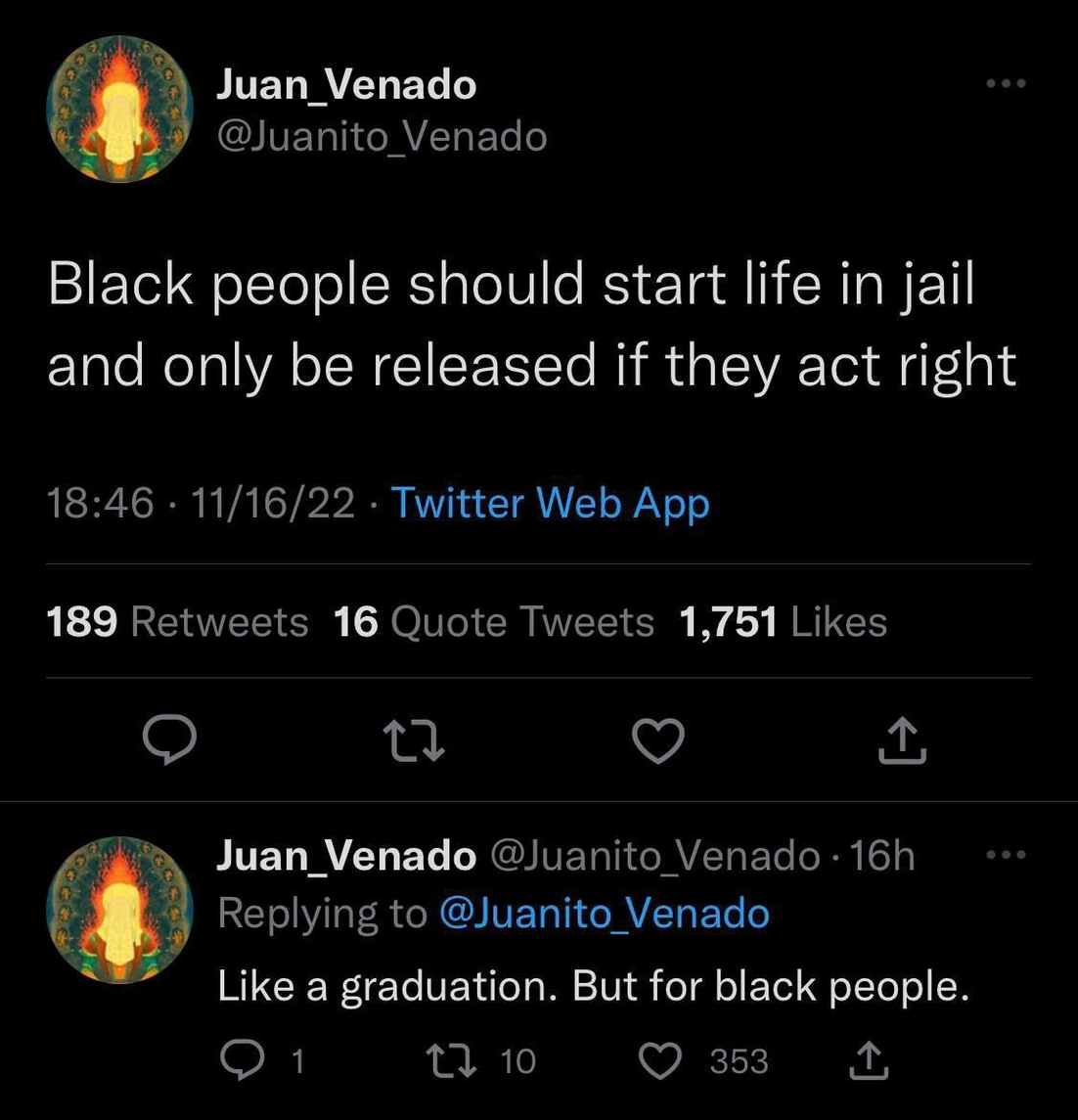Open the Juan_Venado display name in main tweet header

[x=346, y=85]
